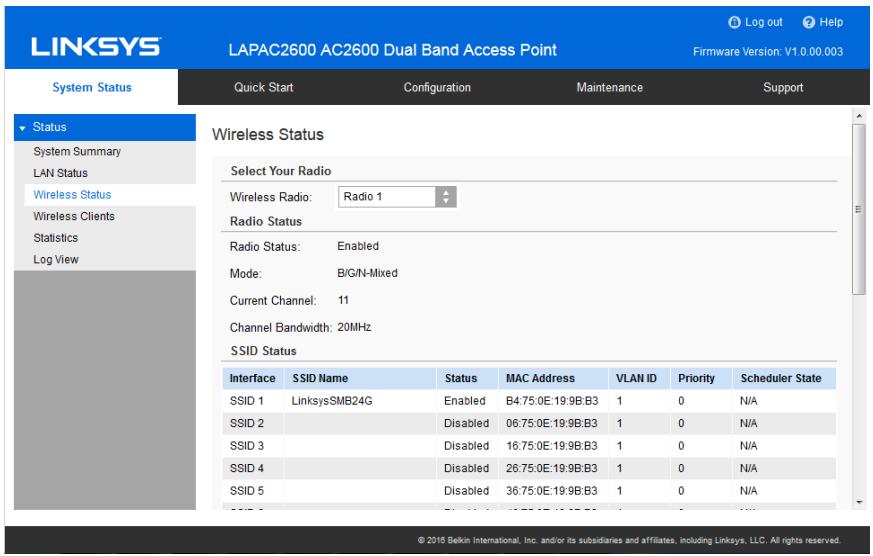
Task: Open the Wireless Radio dropdown
Action: [x=397, y=196]
